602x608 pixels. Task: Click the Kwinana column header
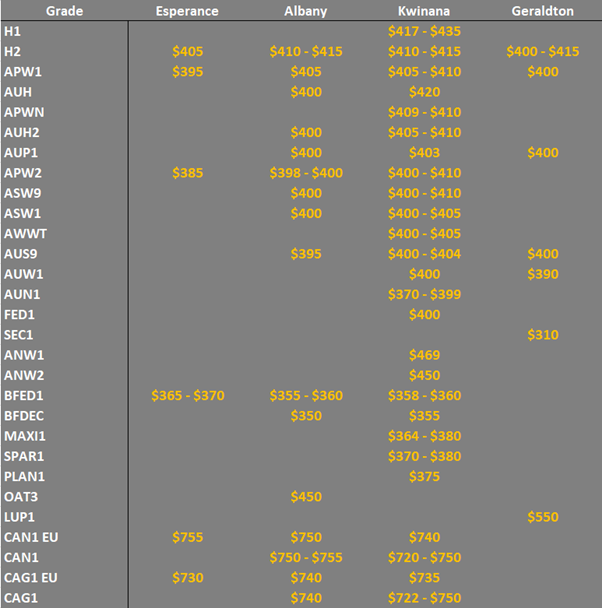[x=424, y=11]
